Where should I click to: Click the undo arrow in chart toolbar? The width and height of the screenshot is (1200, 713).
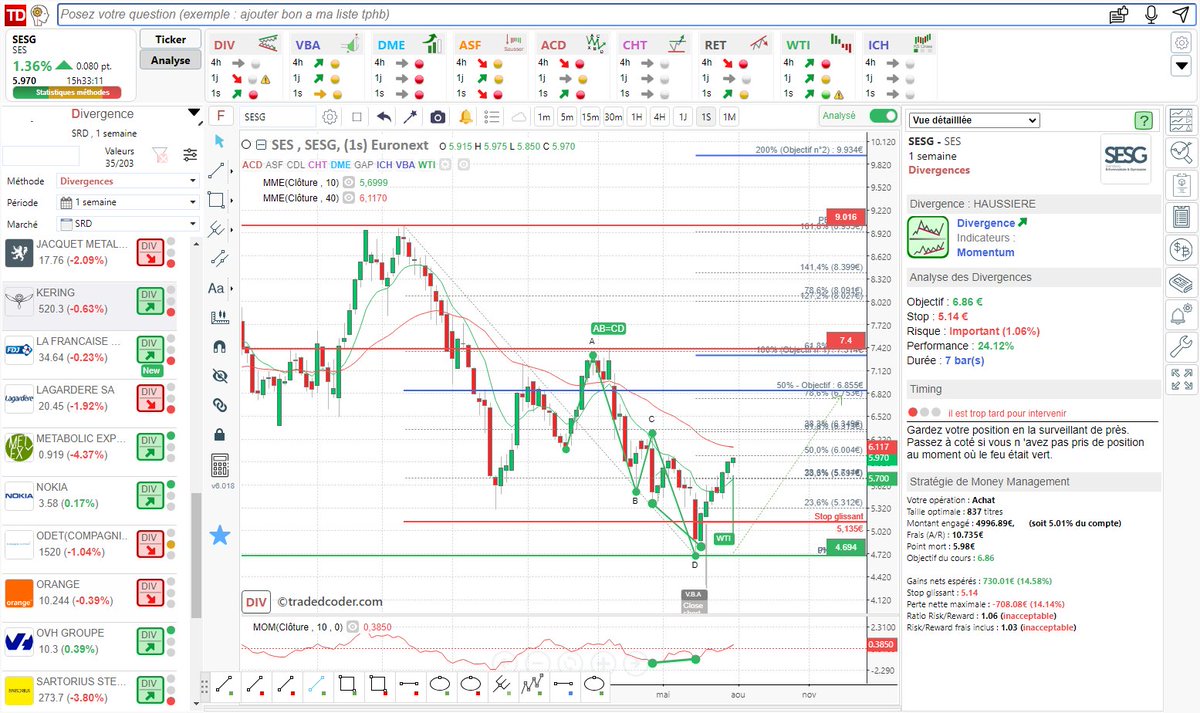[x=384, y=117]
